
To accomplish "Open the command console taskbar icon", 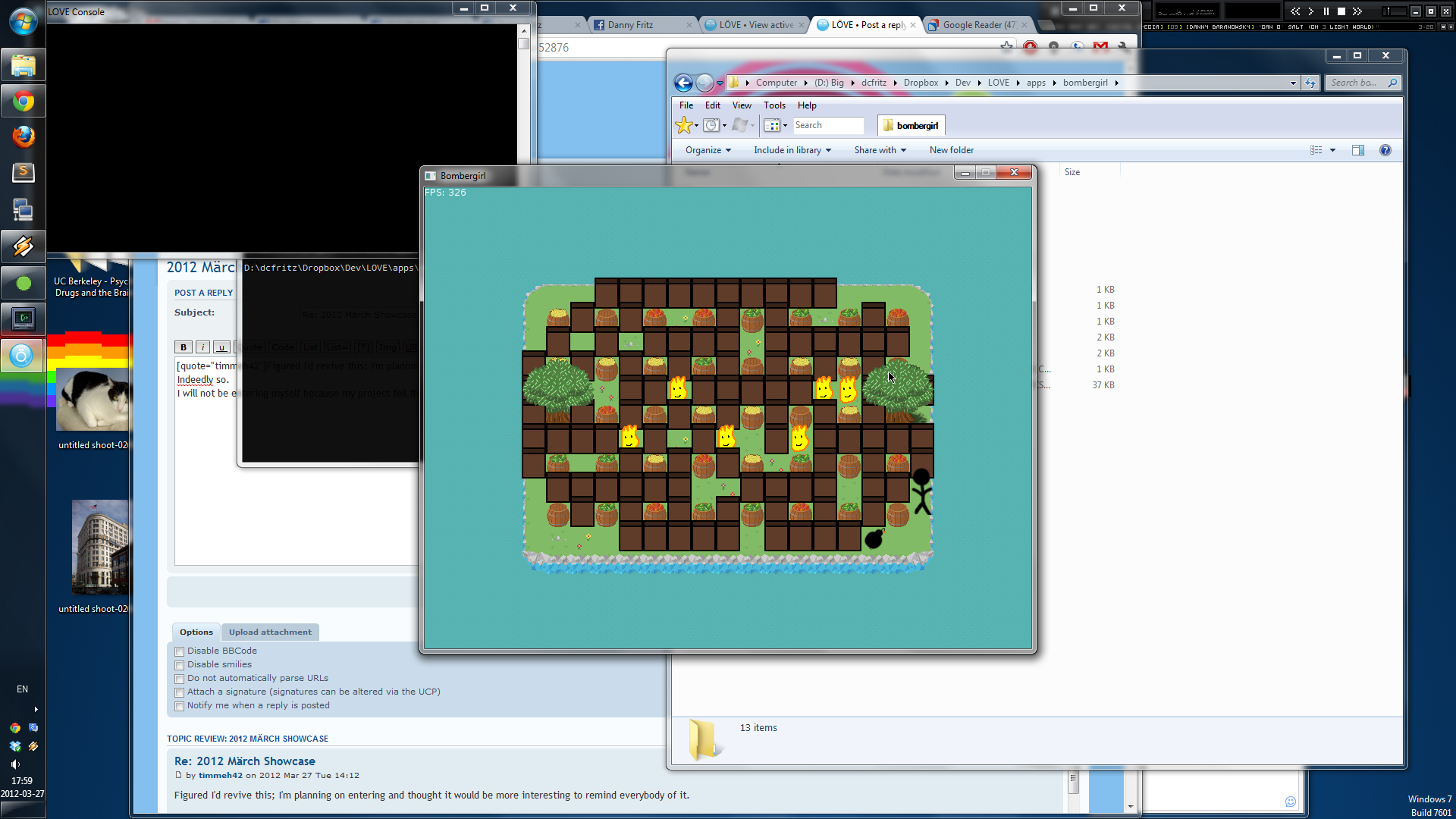I will (x=23, y=318).
